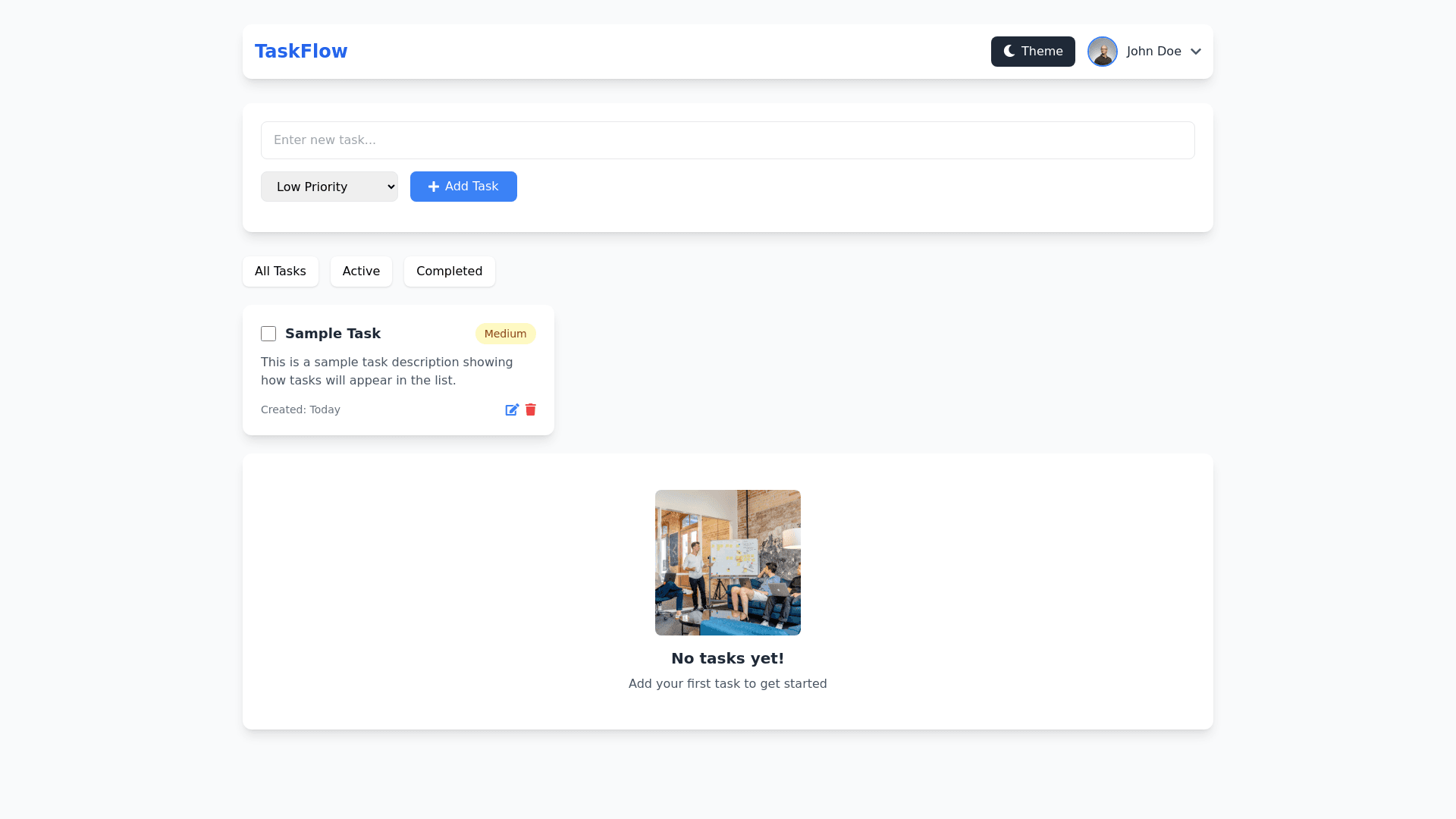Click the Medium priority badge

tap(505, 334)
